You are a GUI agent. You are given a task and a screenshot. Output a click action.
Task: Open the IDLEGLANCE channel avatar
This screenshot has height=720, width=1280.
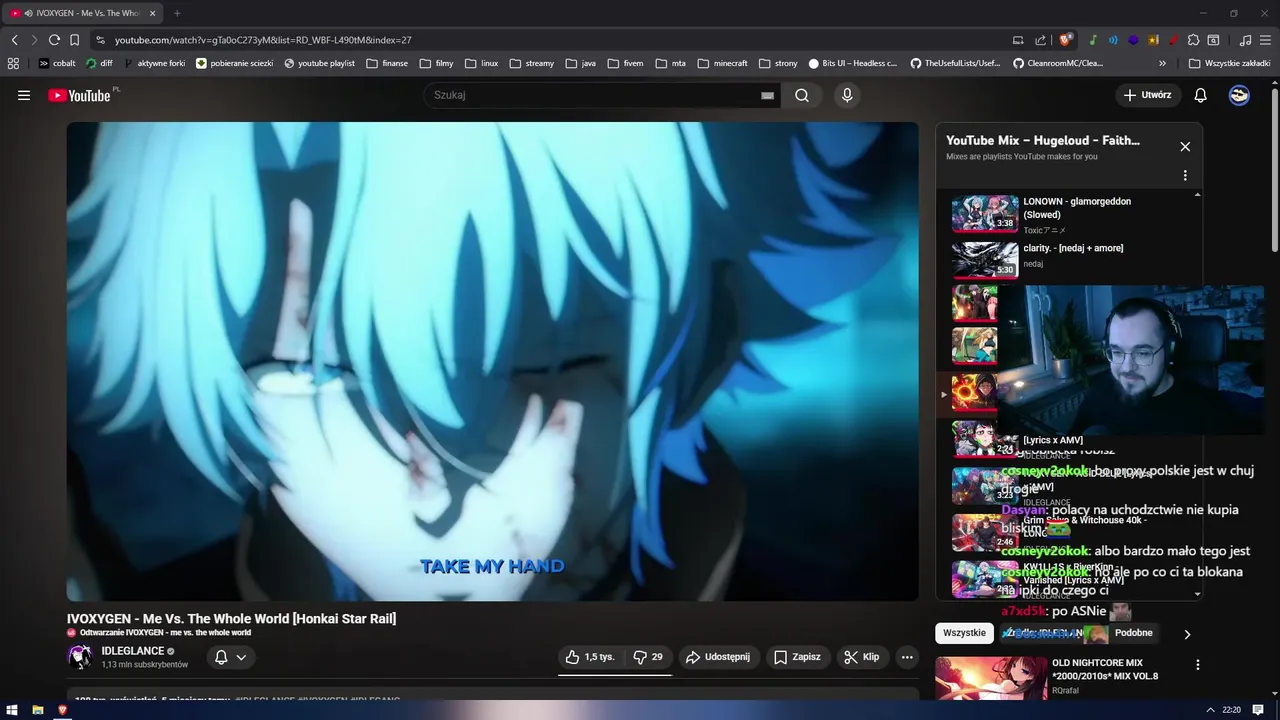click(x=80, y=657)
